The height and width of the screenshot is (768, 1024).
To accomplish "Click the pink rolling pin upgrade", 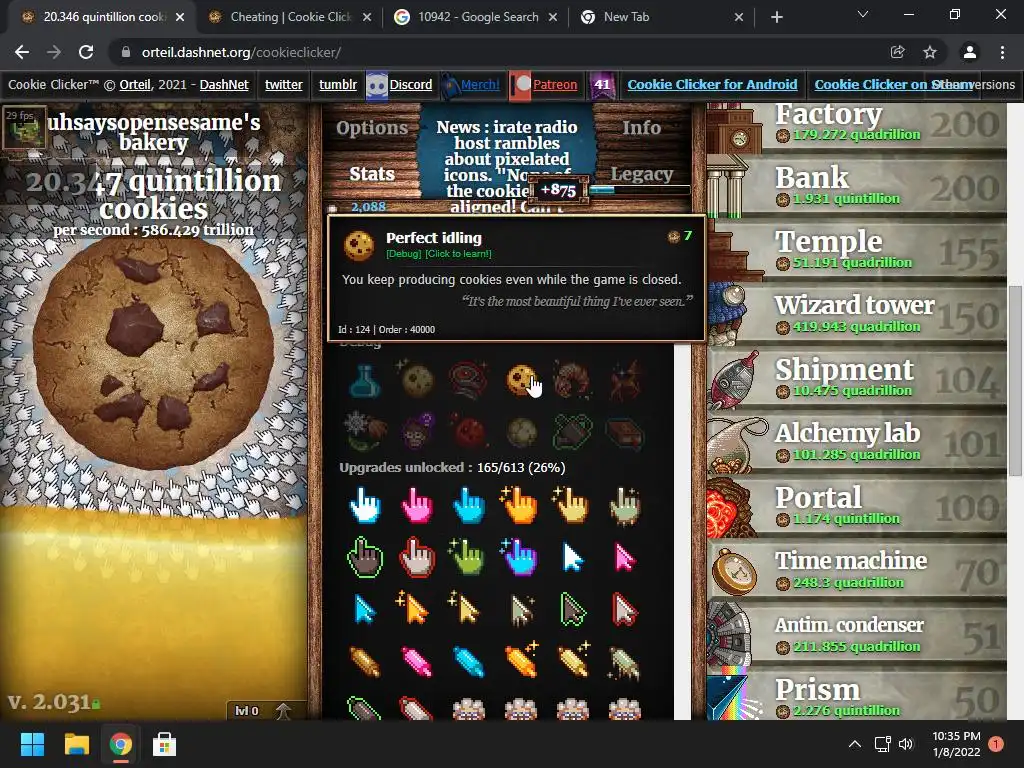I will tap(417, 662).
